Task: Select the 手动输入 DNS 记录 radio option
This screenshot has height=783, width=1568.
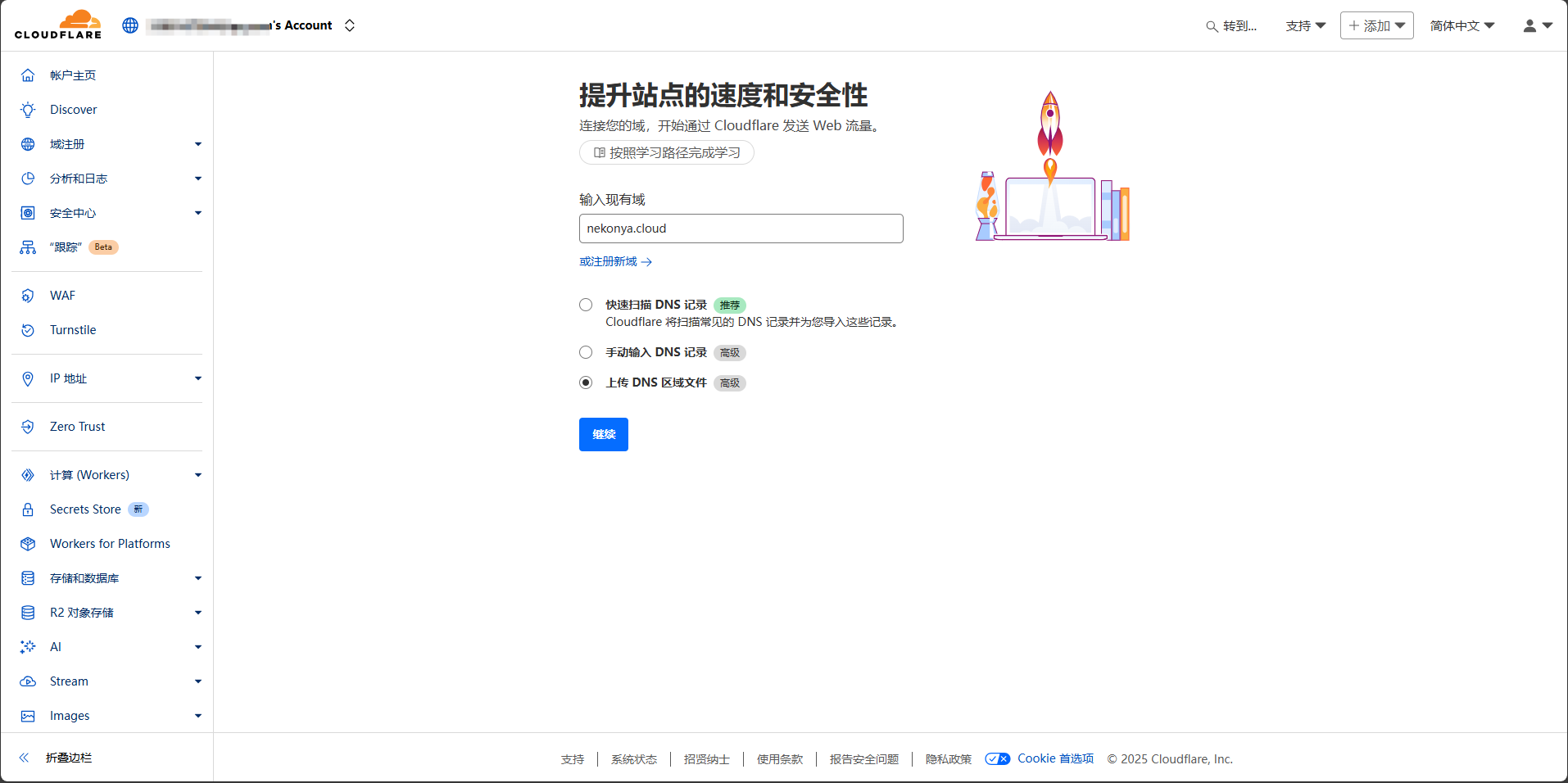Action: pyautogui.click(x=586, y=352)
